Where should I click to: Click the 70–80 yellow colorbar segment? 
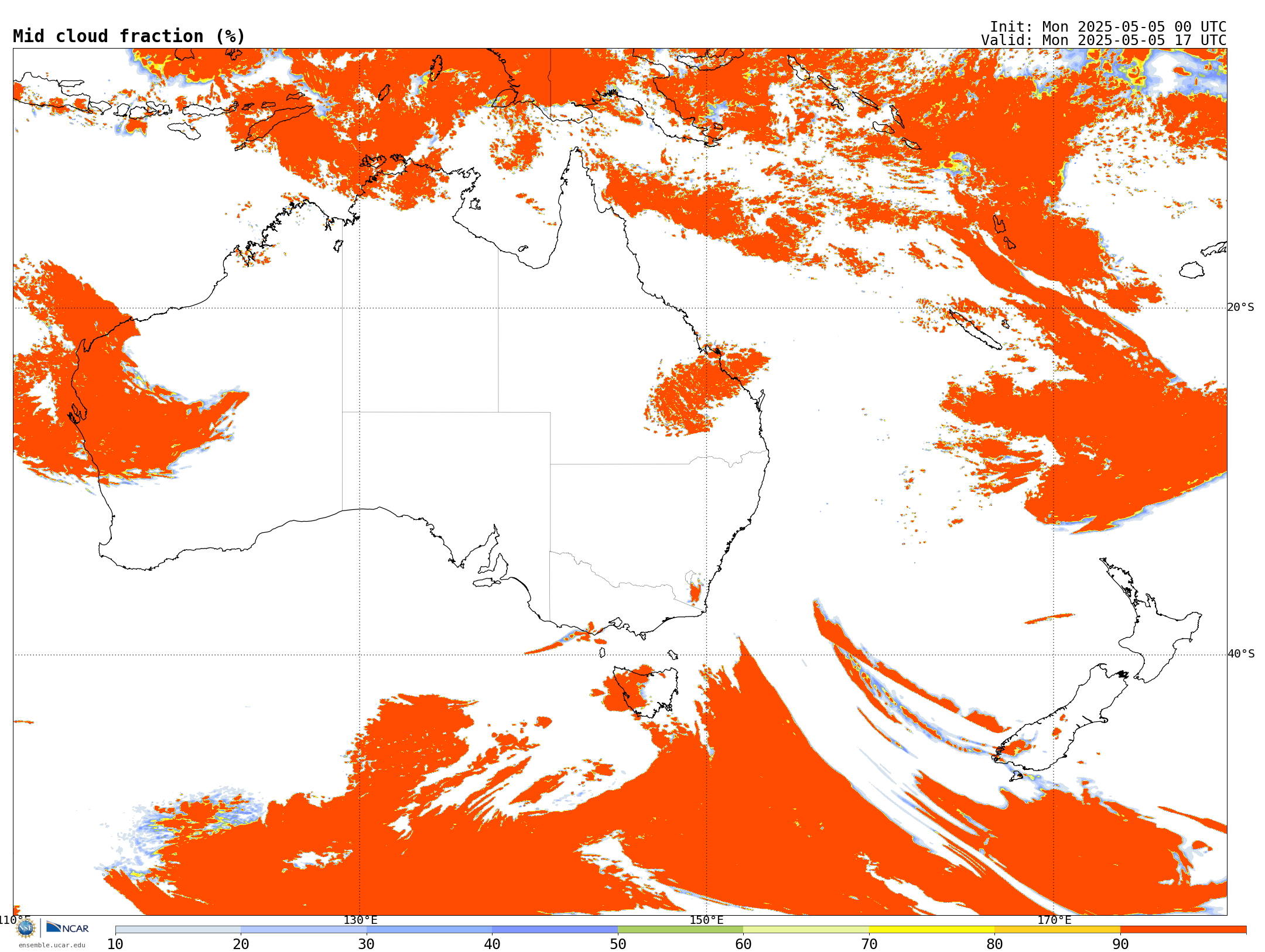(932, 930)
